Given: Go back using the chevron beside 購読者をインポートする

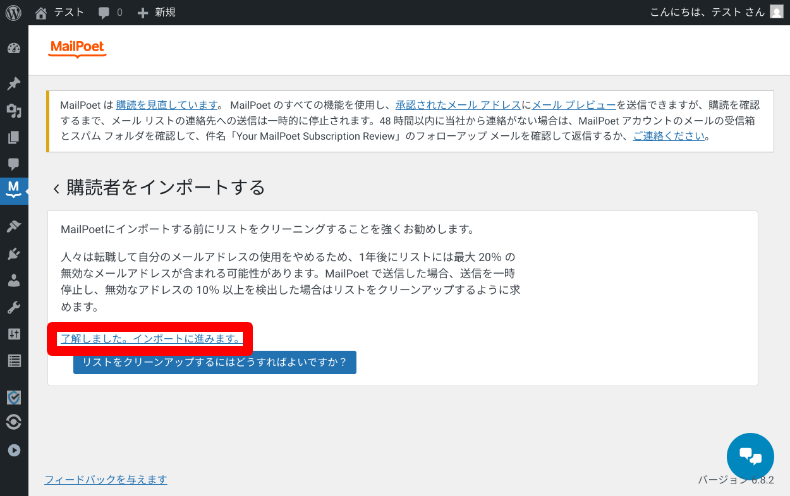Looking at the screenshot, I should (x=56, y=189).
